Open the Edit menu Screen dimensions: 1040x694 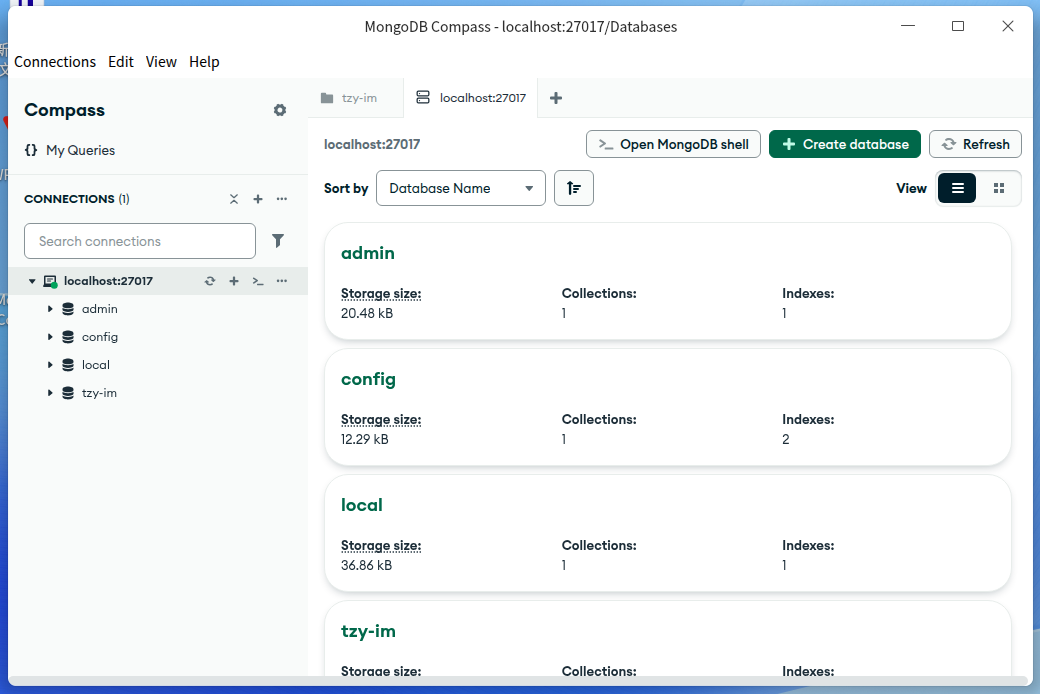point(121,62)
